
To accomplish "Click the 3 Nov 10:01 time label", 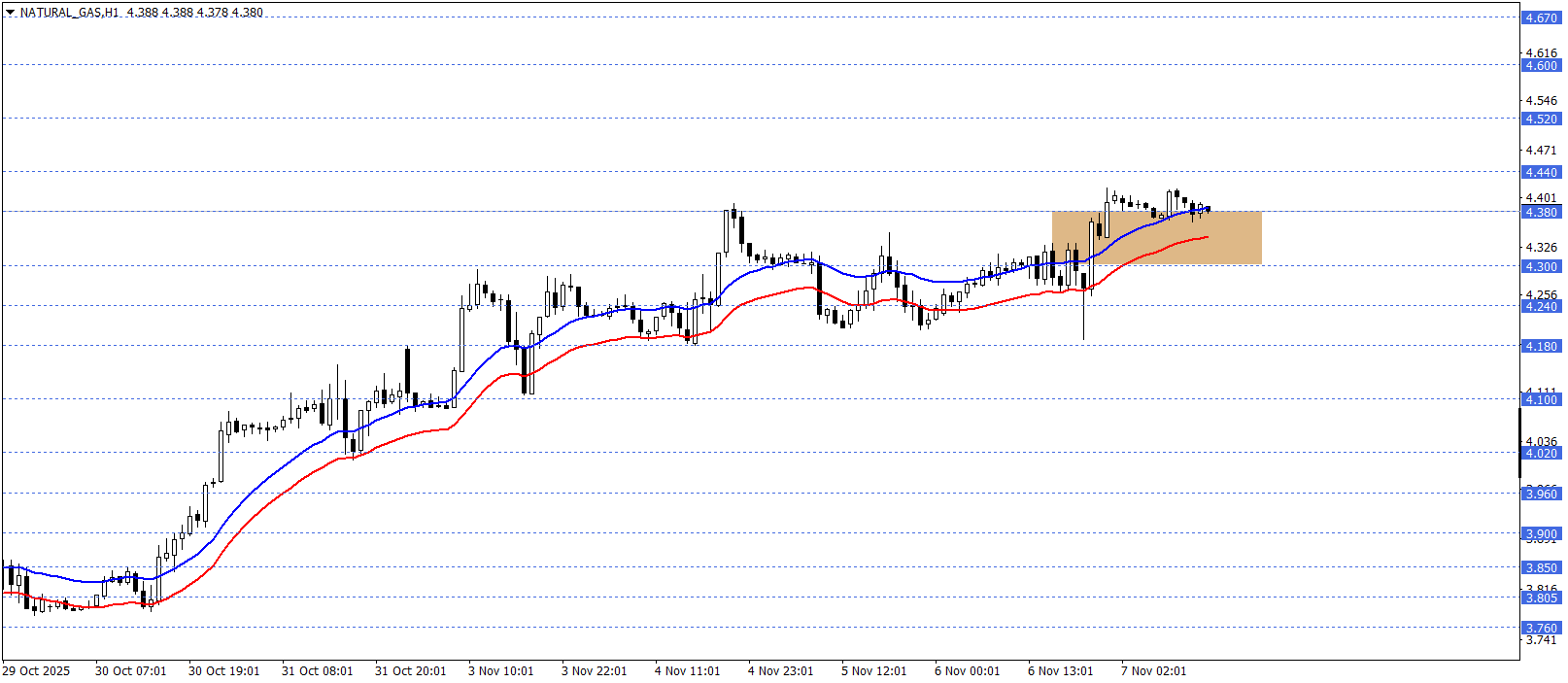I will coord(500,671).
